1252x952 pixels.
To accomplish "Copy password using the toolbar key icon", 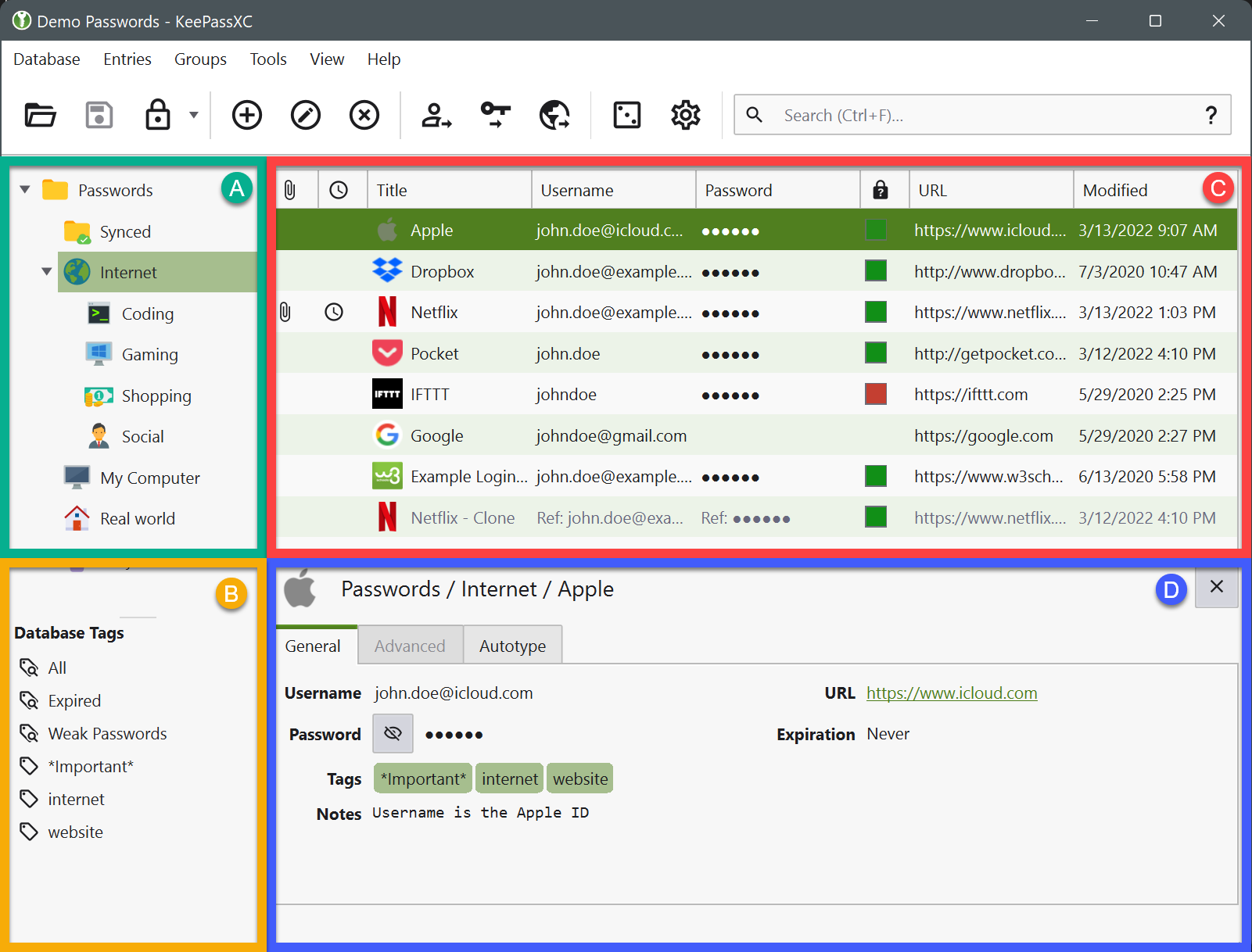I will coord(495,115).
